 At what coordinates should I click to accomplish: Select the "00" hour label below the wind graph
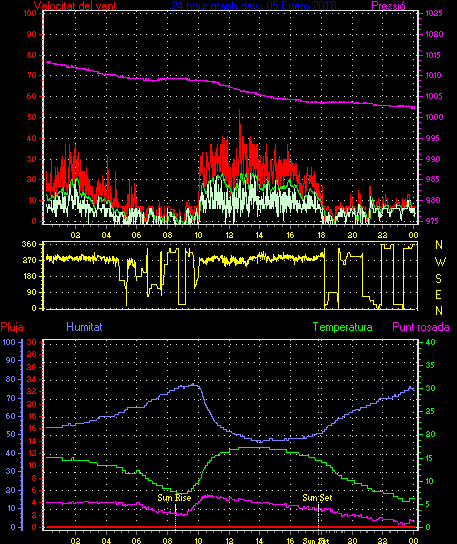click(x=413, y=235)
